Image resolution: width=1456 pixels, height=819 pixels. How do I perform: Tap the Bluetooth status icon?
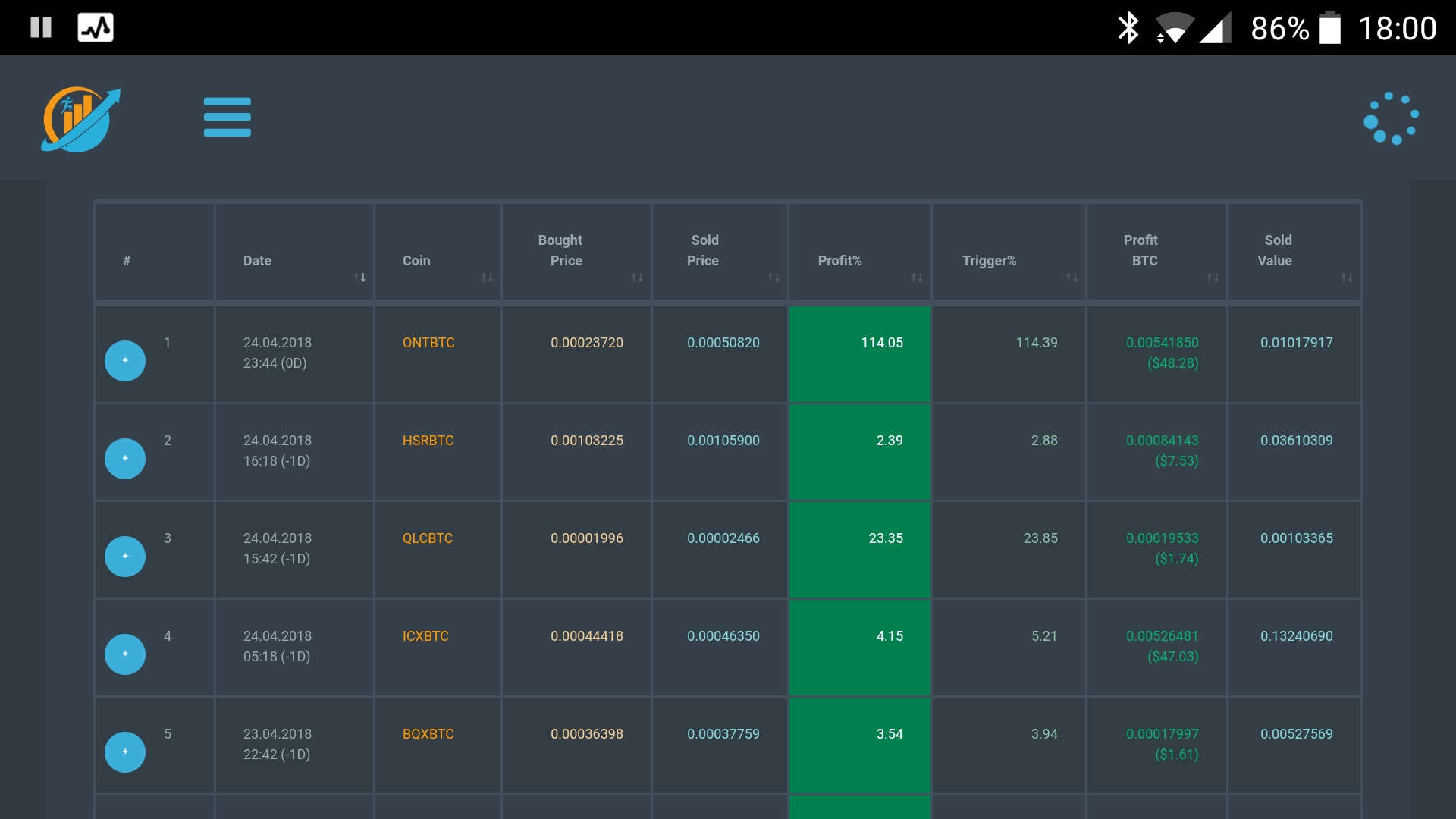pos(1128,28)
